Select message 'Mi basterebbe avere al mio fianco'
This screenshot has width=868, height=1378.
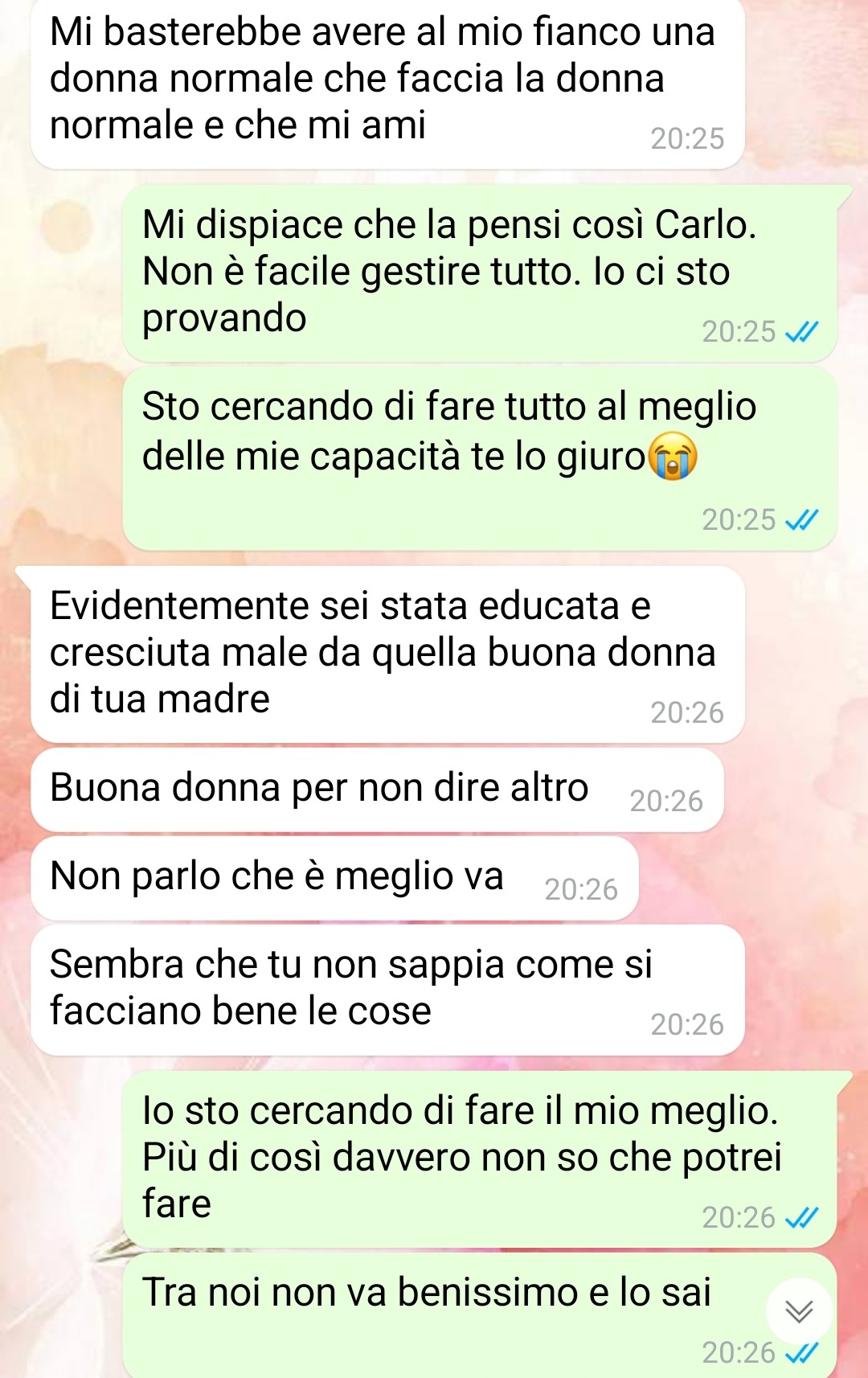(387, 83)
